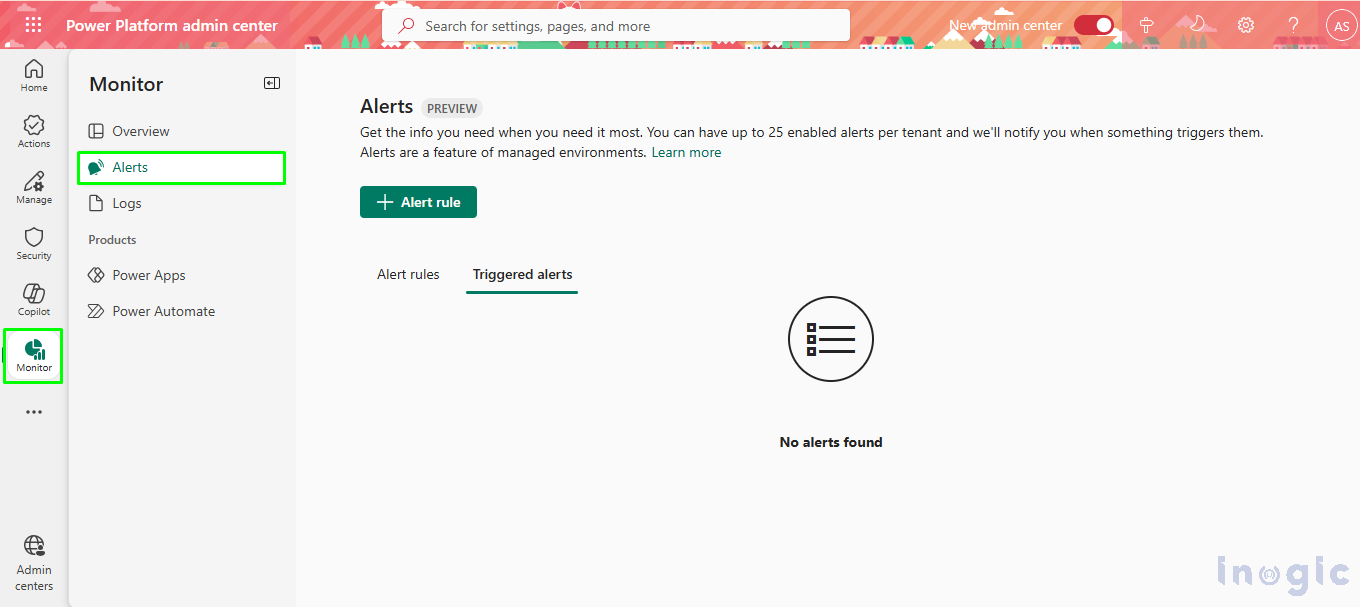
Task: Collapse the Monitor navigation pane
Action: pos(271,83)
